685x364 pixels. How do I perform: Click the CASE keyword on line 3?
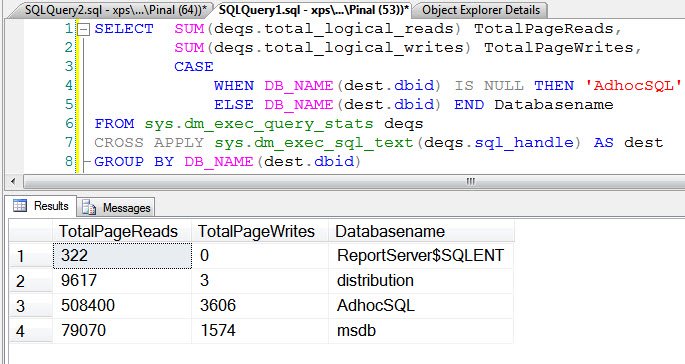point(194,67)
